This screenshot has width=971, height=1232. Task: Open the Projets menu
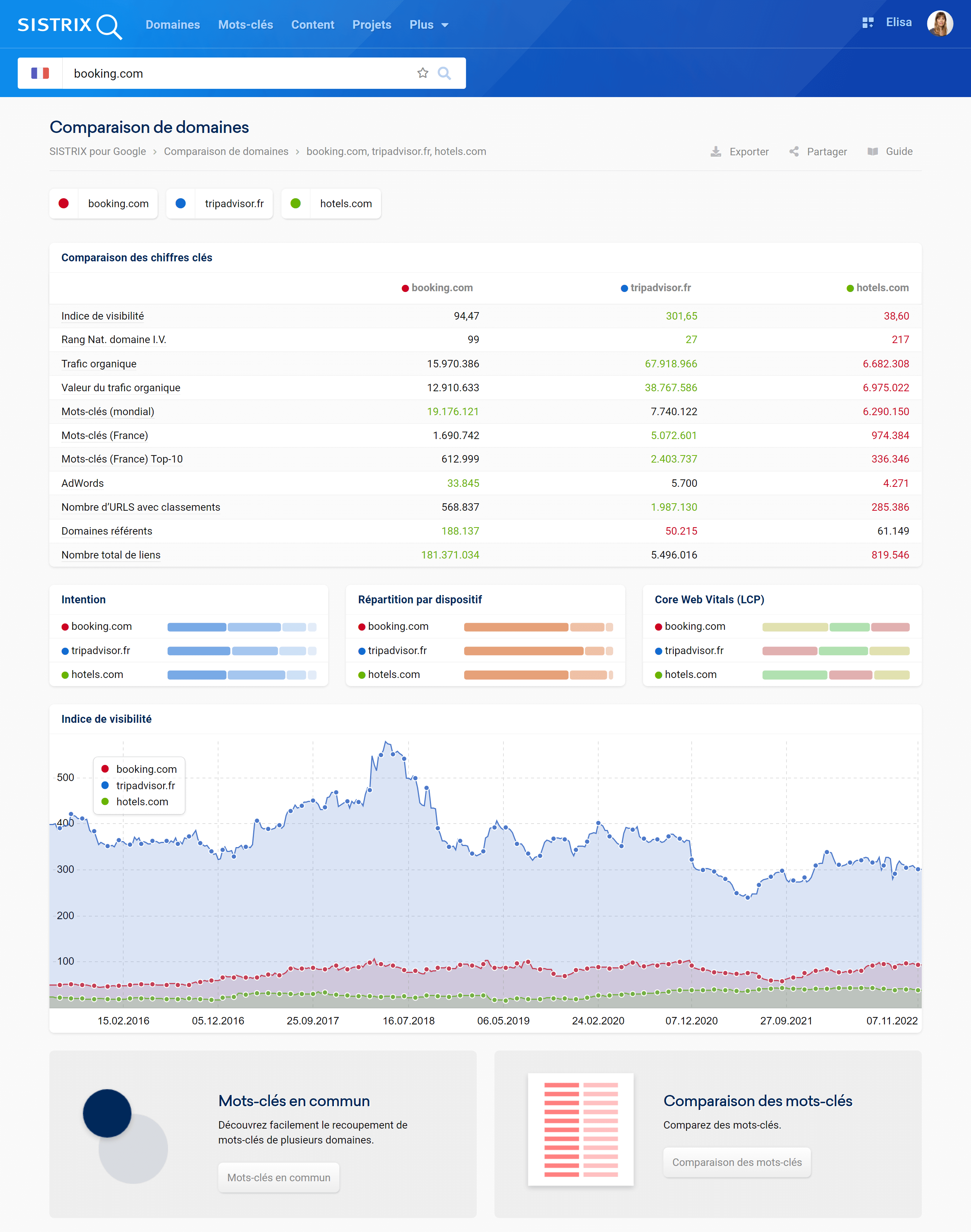[x=372, y=25]
